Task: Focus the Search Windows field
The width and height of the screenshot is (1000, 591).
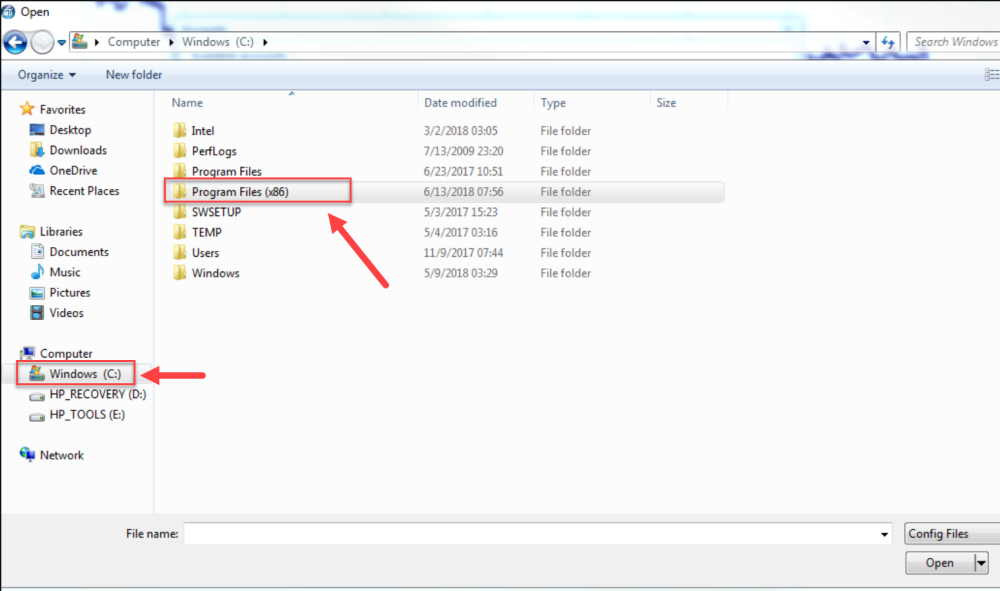Action: (x=953, y=42)
